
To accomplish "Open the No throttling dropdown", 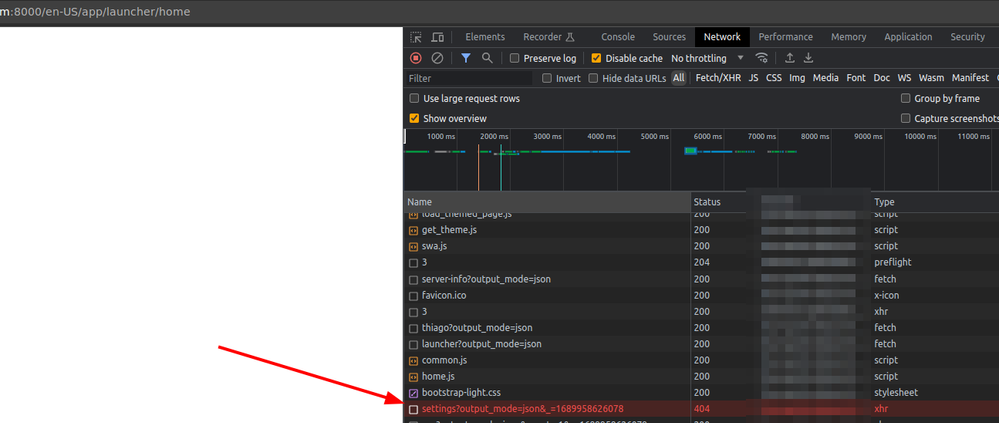I will (707, 58).
